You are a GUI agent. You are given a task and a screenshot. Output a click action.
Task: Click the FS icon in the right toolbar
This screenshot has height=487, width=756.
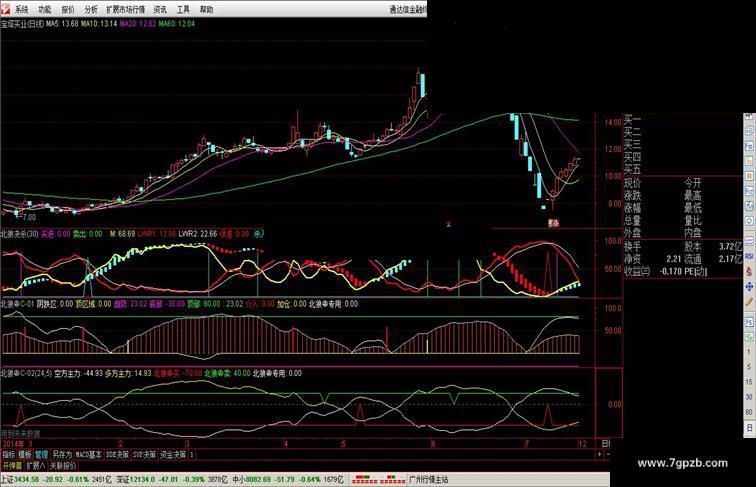(749, 323)
